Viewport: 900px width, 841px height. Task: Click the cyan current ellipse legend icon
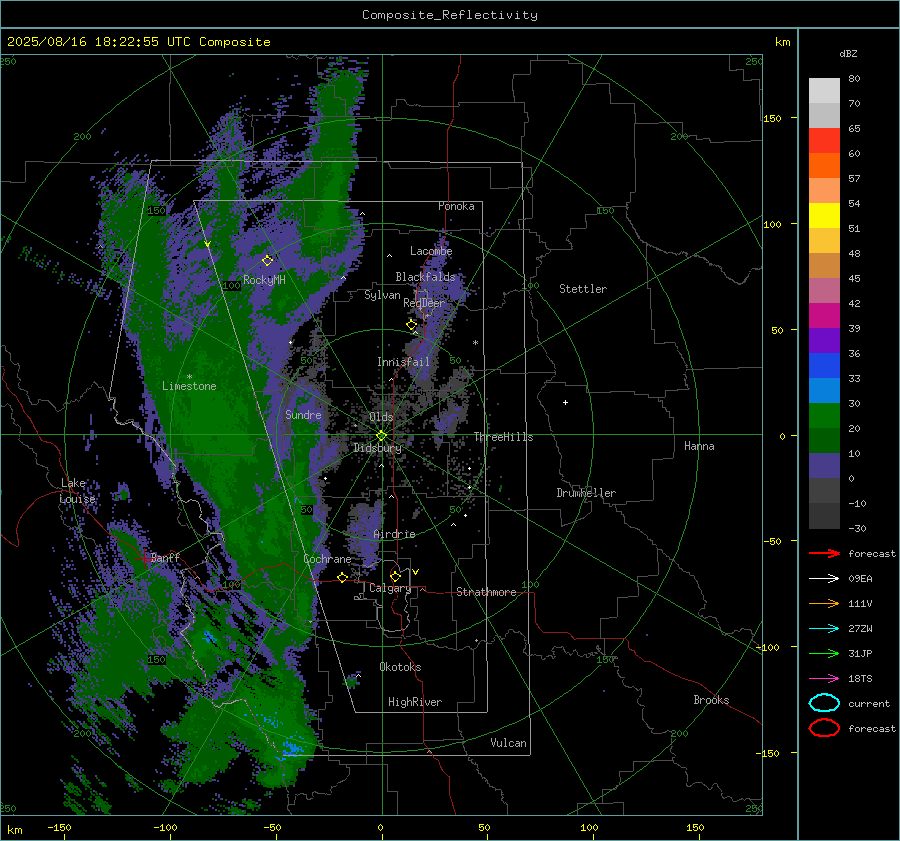tap(824, 703)
